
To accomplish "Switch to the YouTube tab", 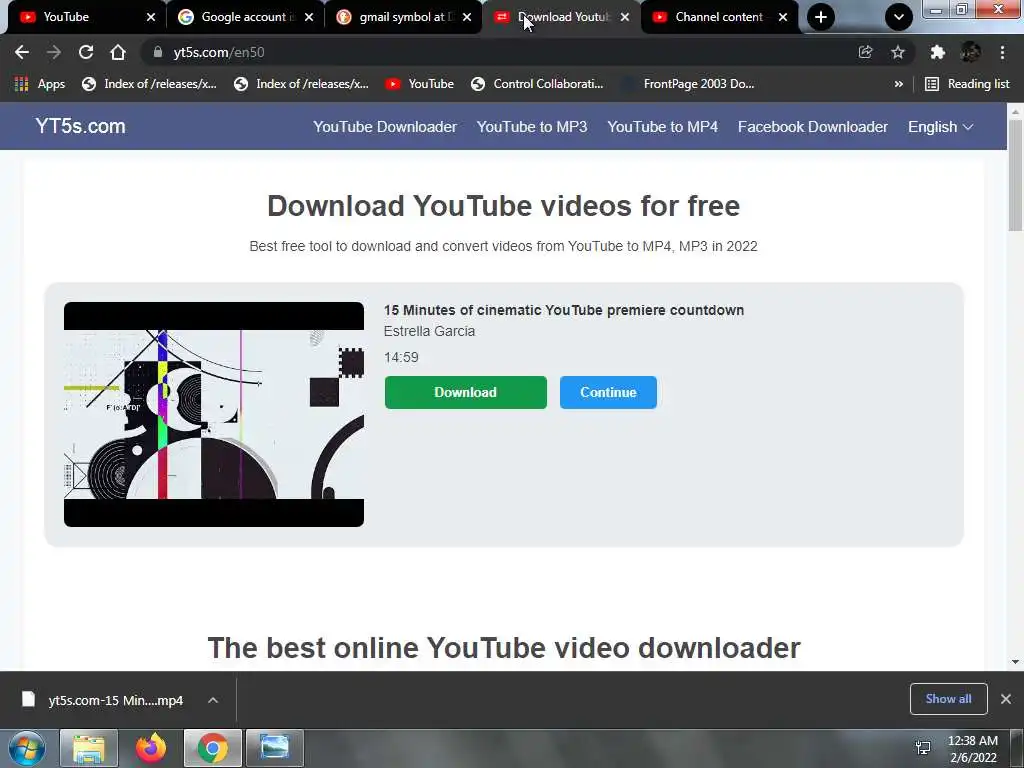I will (78, 17).
